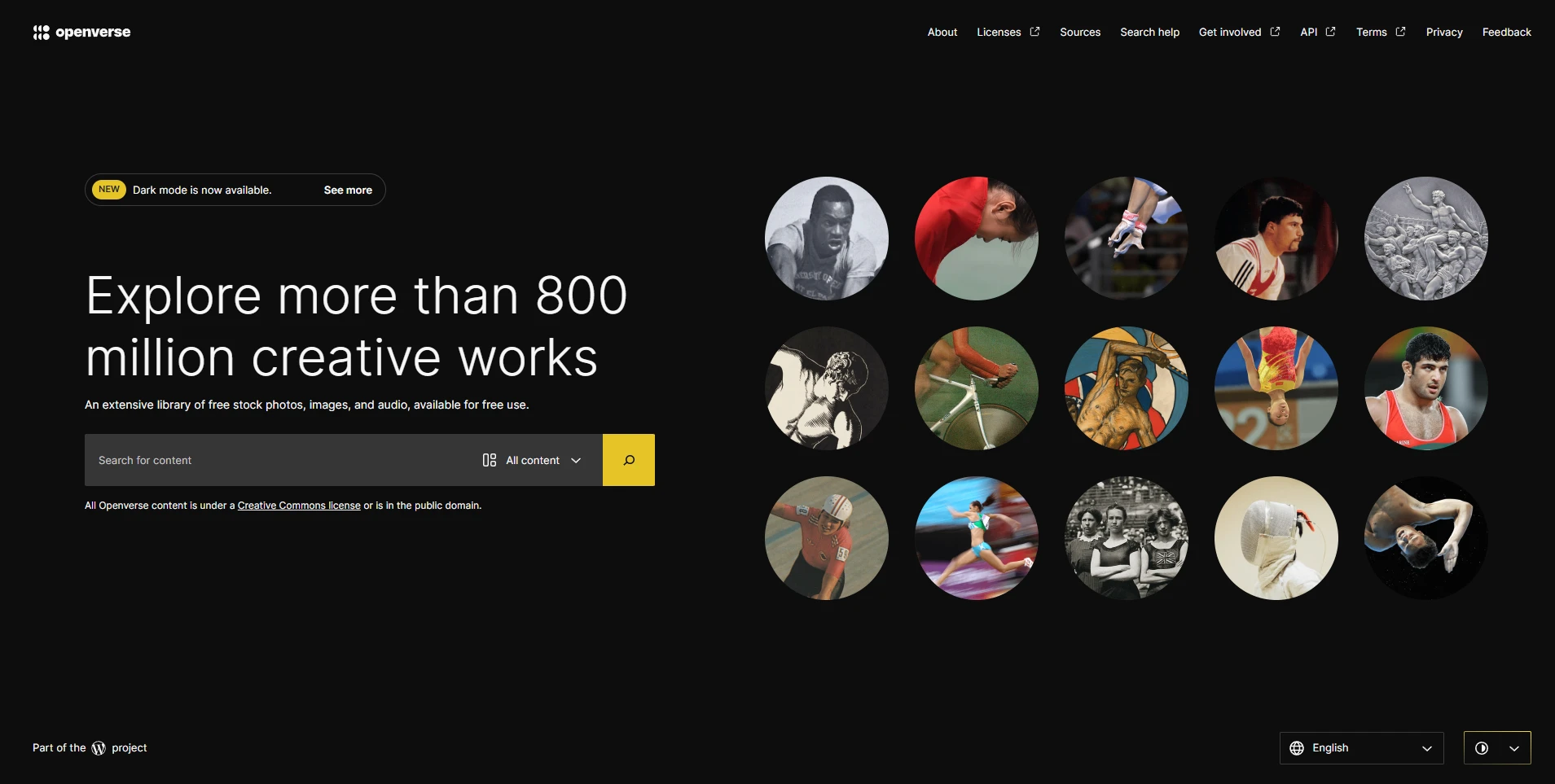Open the About page from the navigation

coord(942,32)
